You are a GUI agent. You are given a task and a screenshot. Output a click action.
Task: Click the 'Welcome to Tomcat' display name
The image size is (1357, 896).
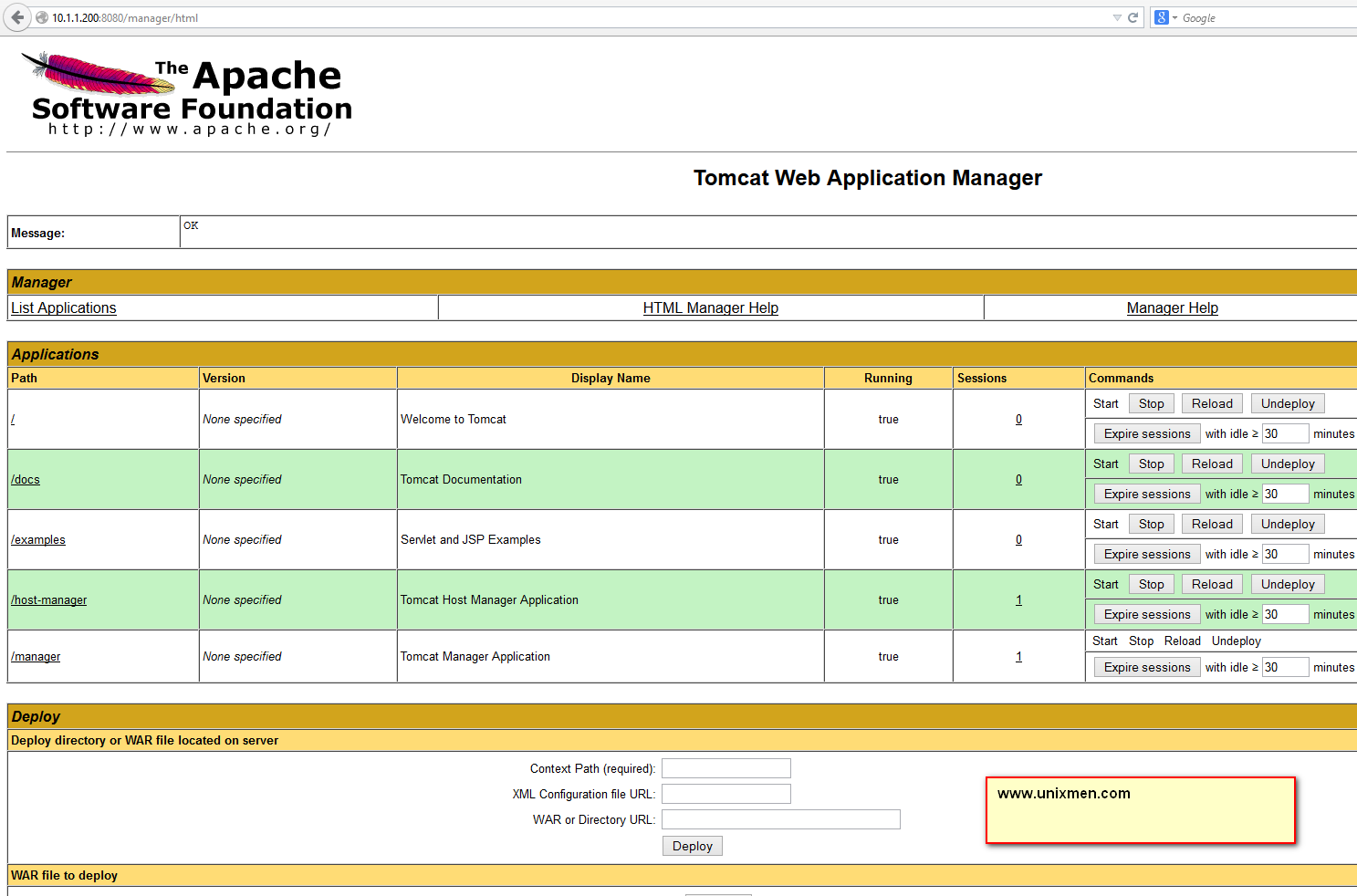tap(454, 419)
